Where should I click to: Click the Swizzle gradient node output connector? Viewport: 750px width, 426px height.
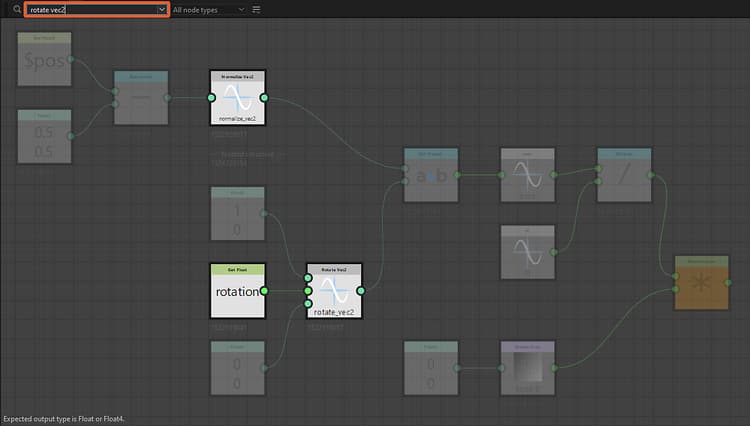[x=554, y=368]
